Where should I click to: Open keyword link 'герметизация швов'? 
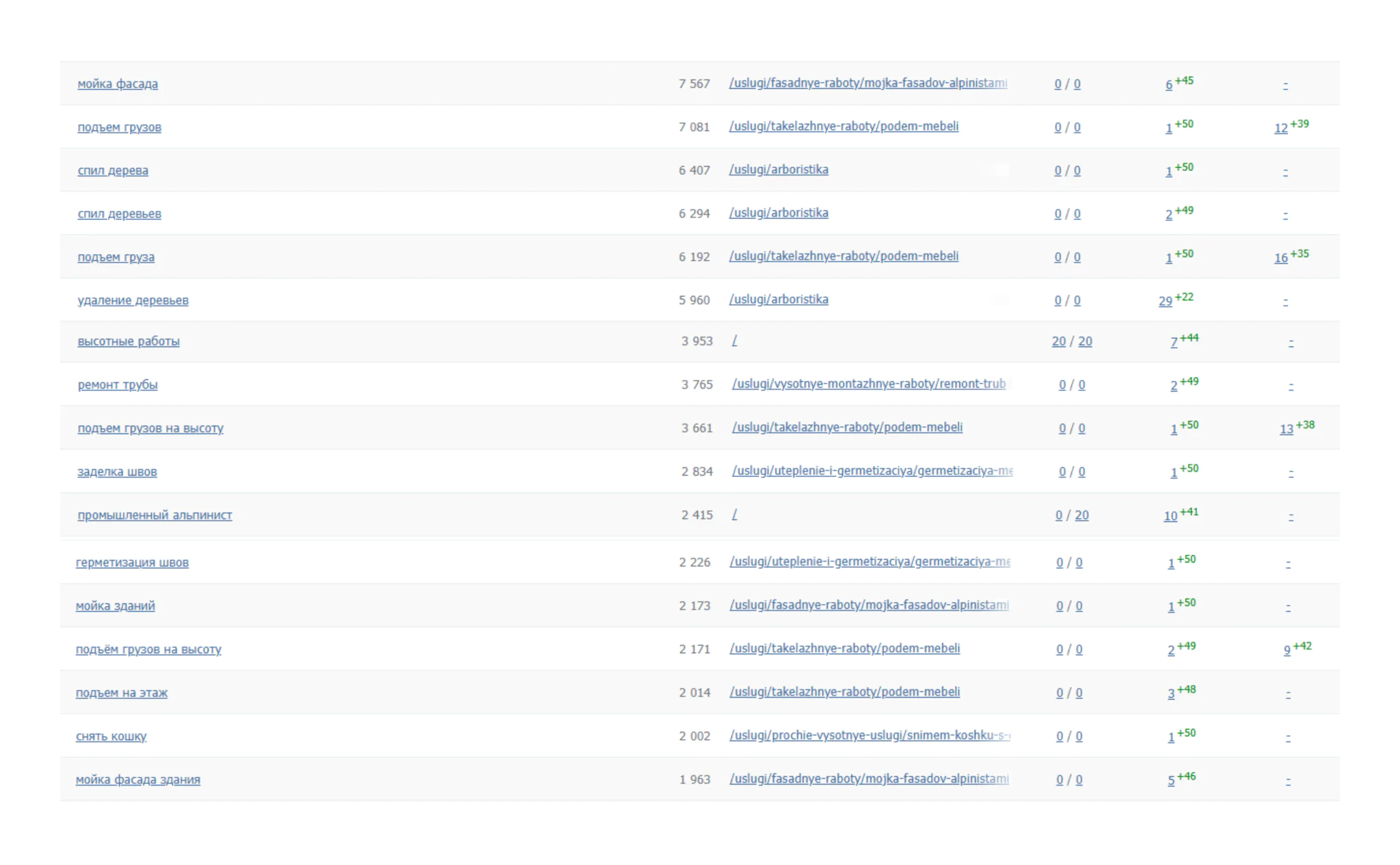pyautogui.click(x=132, y=563)
